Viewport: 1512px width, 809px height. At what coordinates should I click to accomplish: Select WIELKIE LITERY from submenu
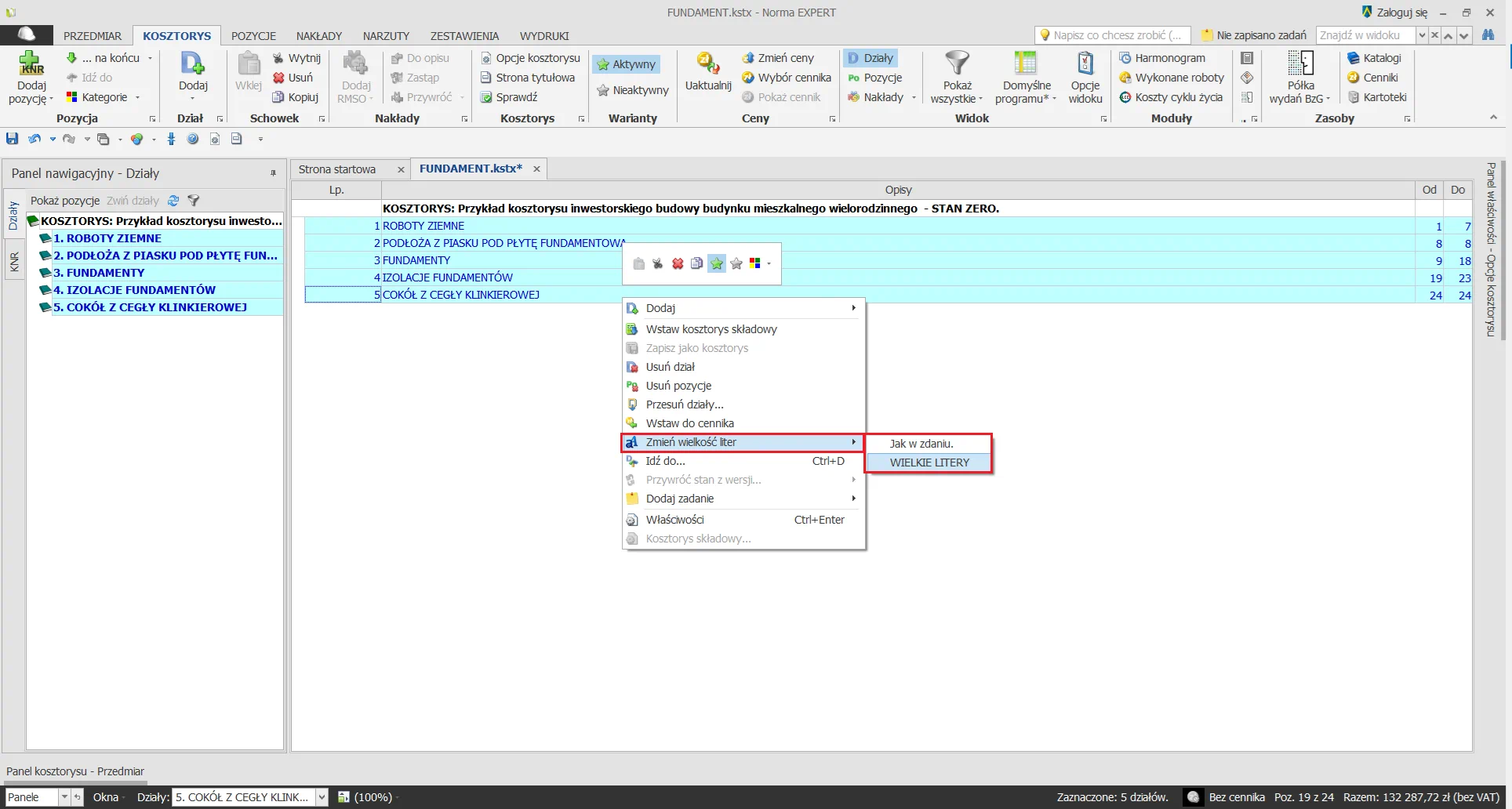929,463
